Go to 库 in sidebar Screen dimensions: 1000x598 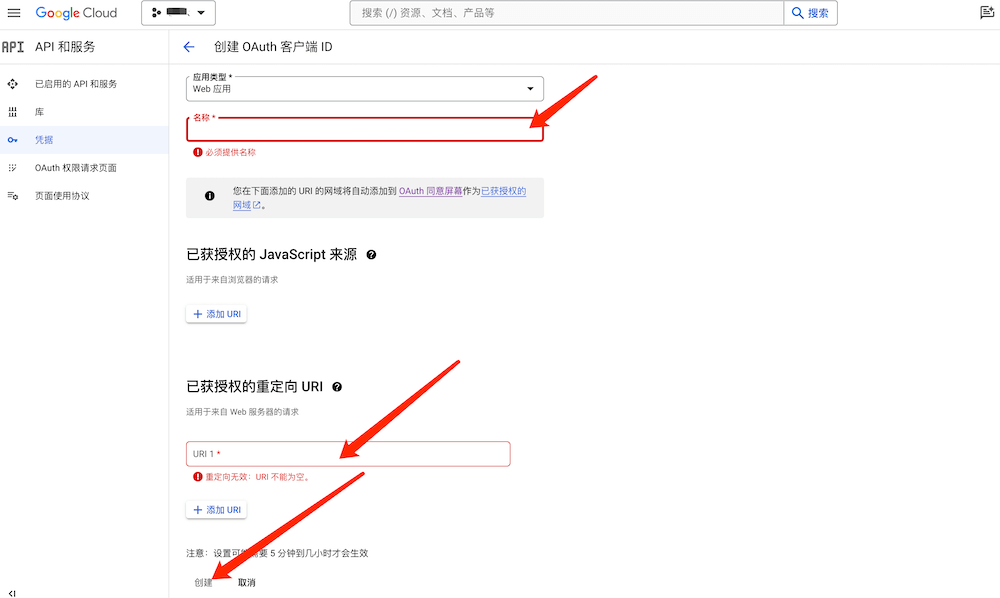40,112
